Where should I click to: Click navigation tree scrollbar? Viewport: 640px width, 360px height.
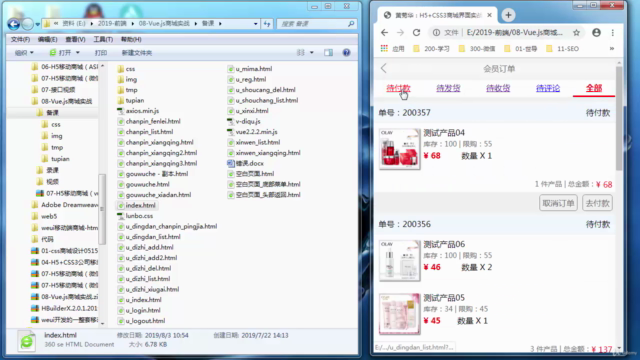(x=102, y=208)
